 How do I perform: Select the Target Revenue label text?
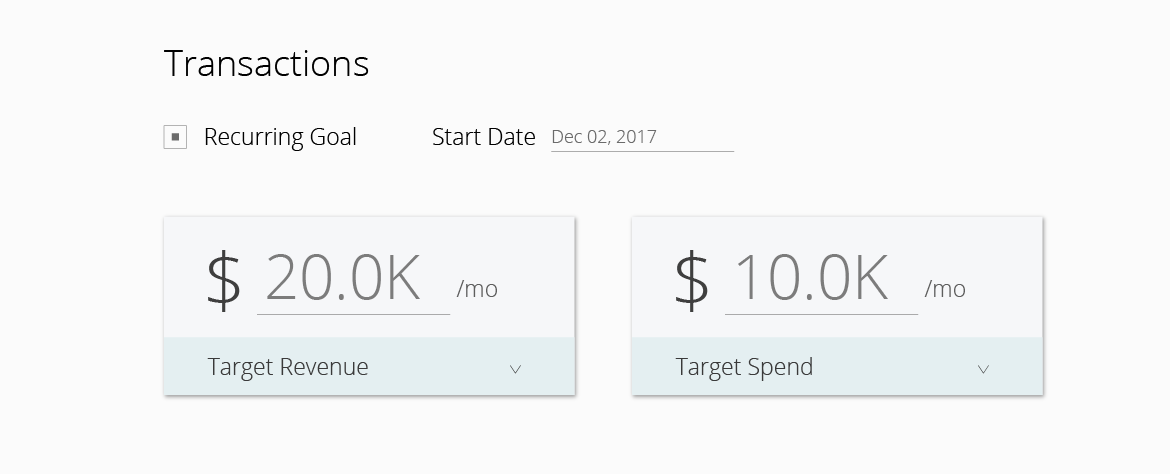point(288,367)
